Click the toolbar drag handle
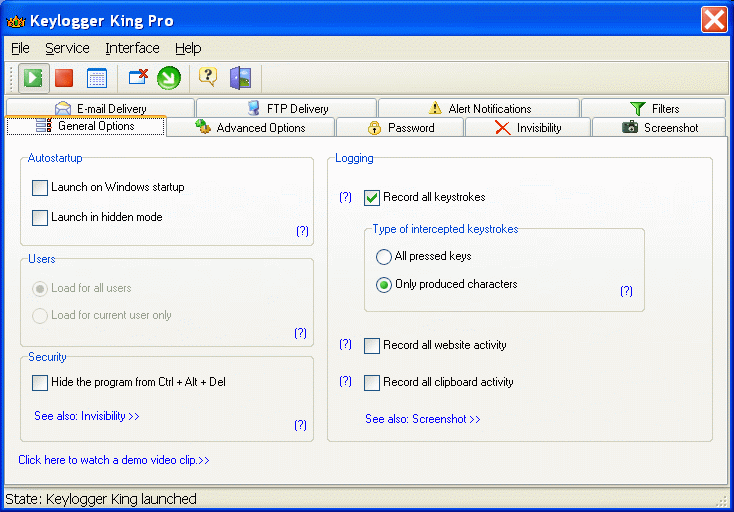The width and height of the screenshot is (734, 512). [12, 78]
